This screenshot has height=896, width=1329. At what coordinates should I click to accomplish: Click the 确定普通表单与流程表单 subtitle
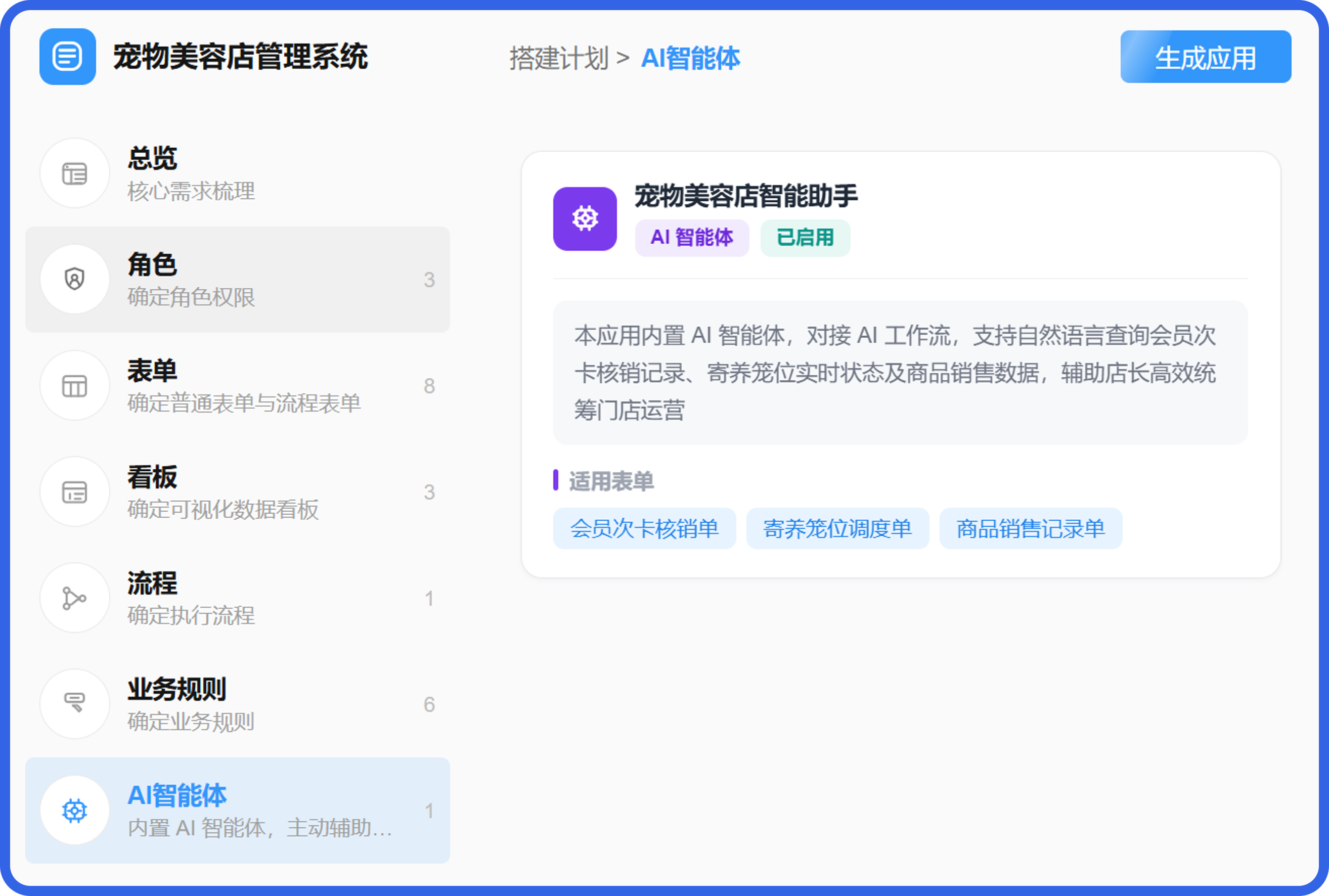point(245,404)
